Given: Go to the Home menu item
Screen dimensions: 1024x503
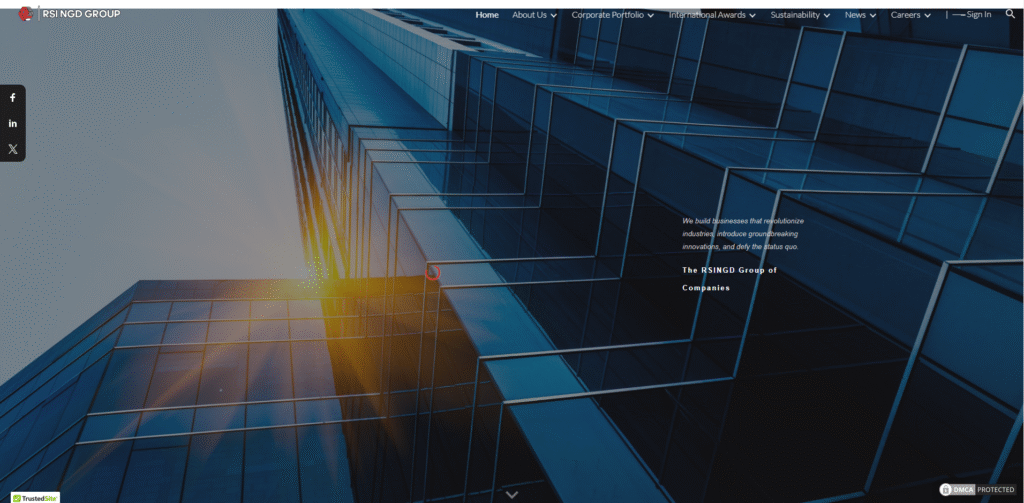Looking at the screenshot, I should point(487,15).
